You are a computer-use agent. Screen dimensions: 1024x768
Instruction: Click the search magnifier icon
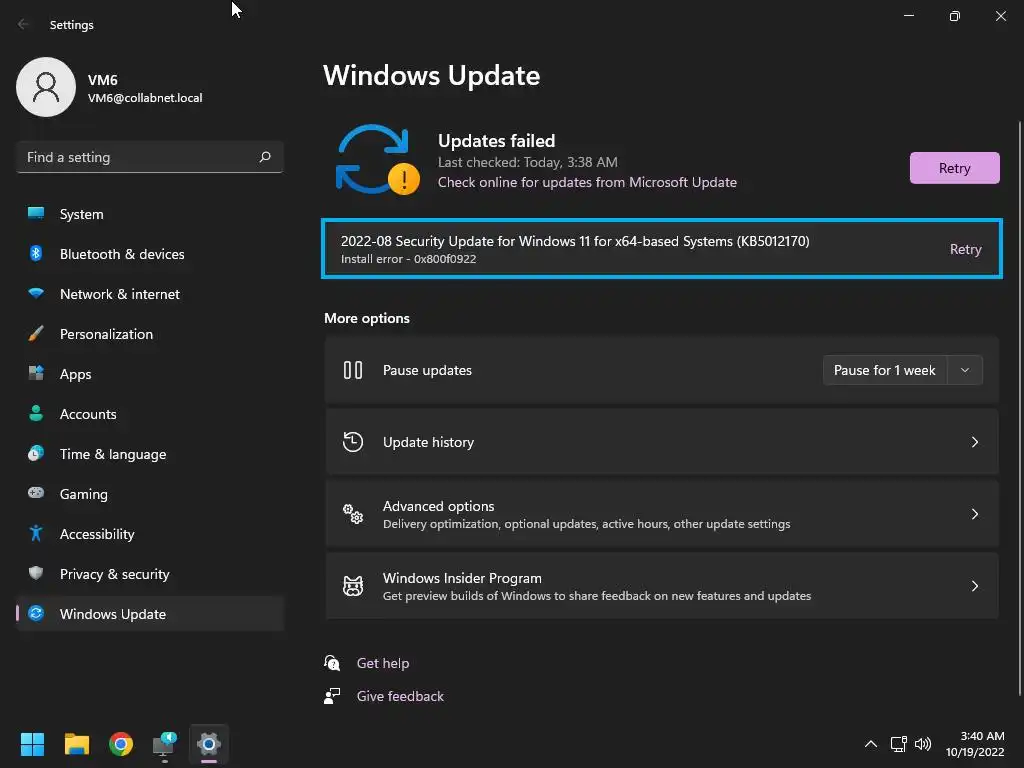265,157
